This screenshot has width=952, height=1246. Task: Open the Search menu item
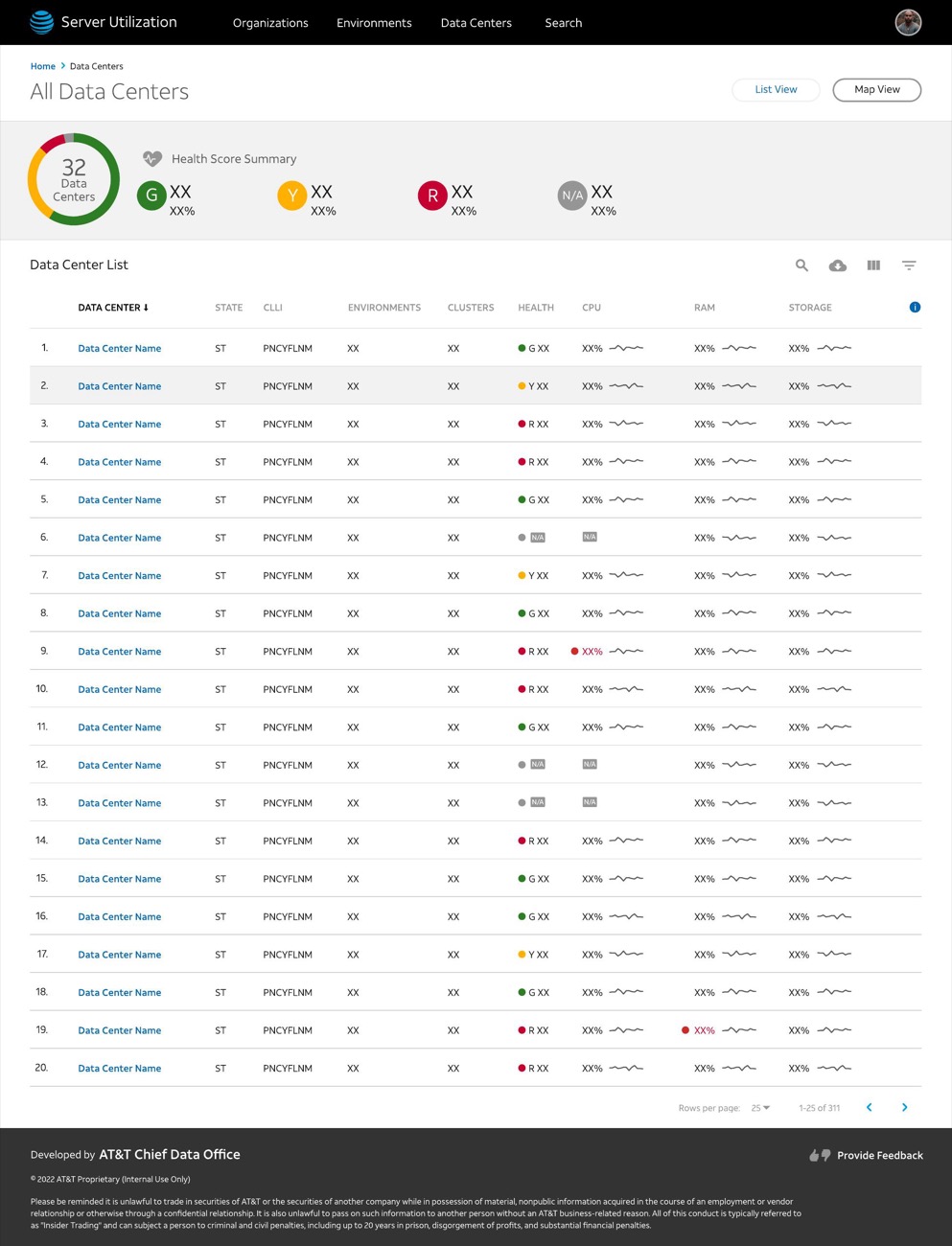[x=564, y=23]
